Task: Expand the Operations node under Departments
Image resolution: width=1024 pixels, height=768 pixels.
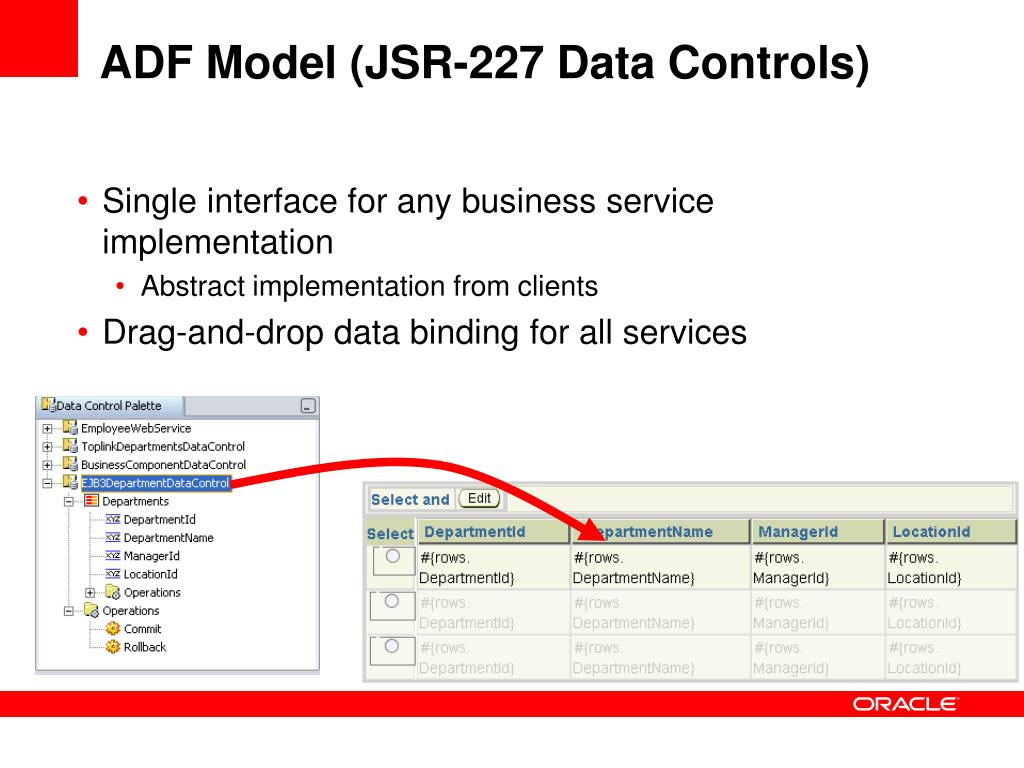Action: [x=90, y=593]
